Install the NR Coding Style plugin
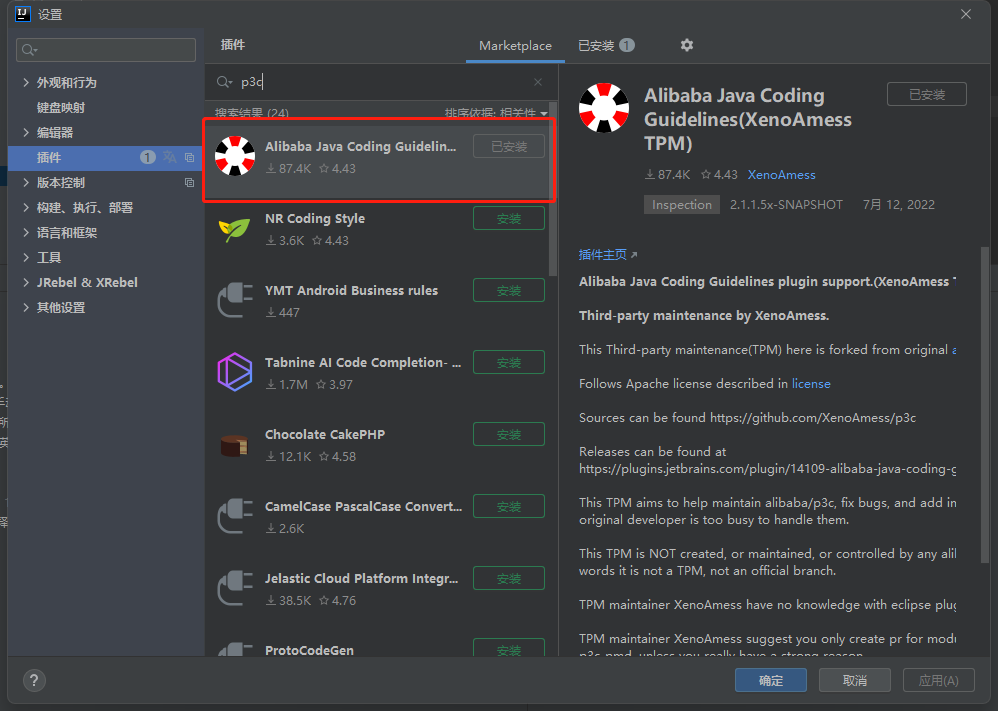The width and height of the screenshot is (998, 711). (509, 218)
